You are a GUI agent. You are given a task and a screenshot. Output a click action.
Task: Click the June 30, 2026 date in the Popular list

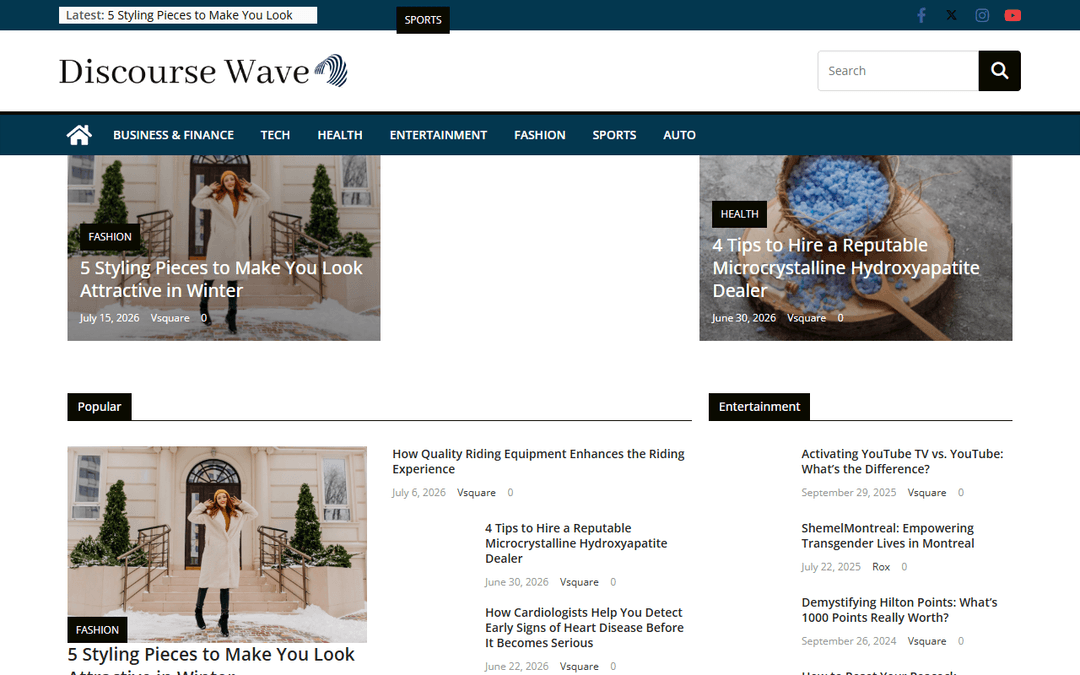(x=517, y=582)
